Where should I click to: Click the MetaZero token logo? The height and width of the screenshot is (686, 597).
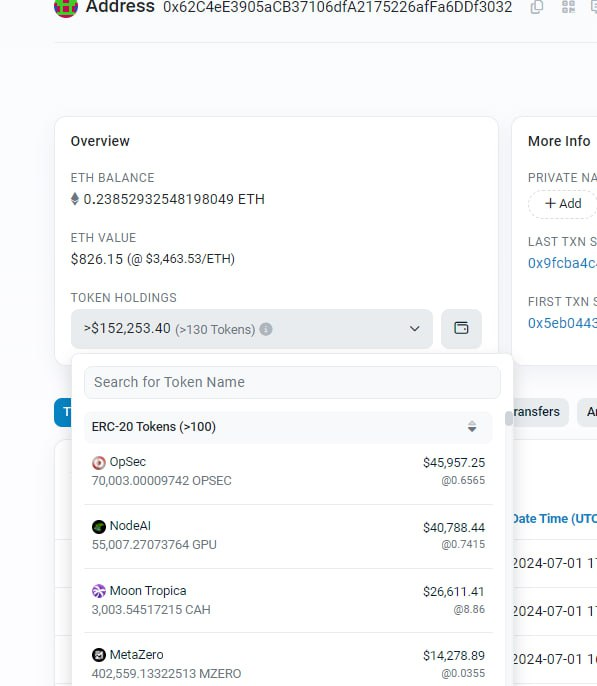tap(99, 655)
